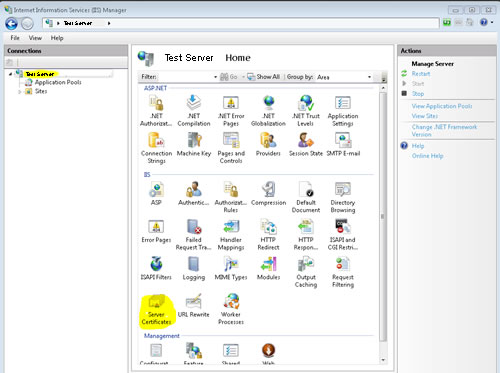Select Application Pools in Connections tree
This screenshot has width=500, height=373.
click(58, 82)
